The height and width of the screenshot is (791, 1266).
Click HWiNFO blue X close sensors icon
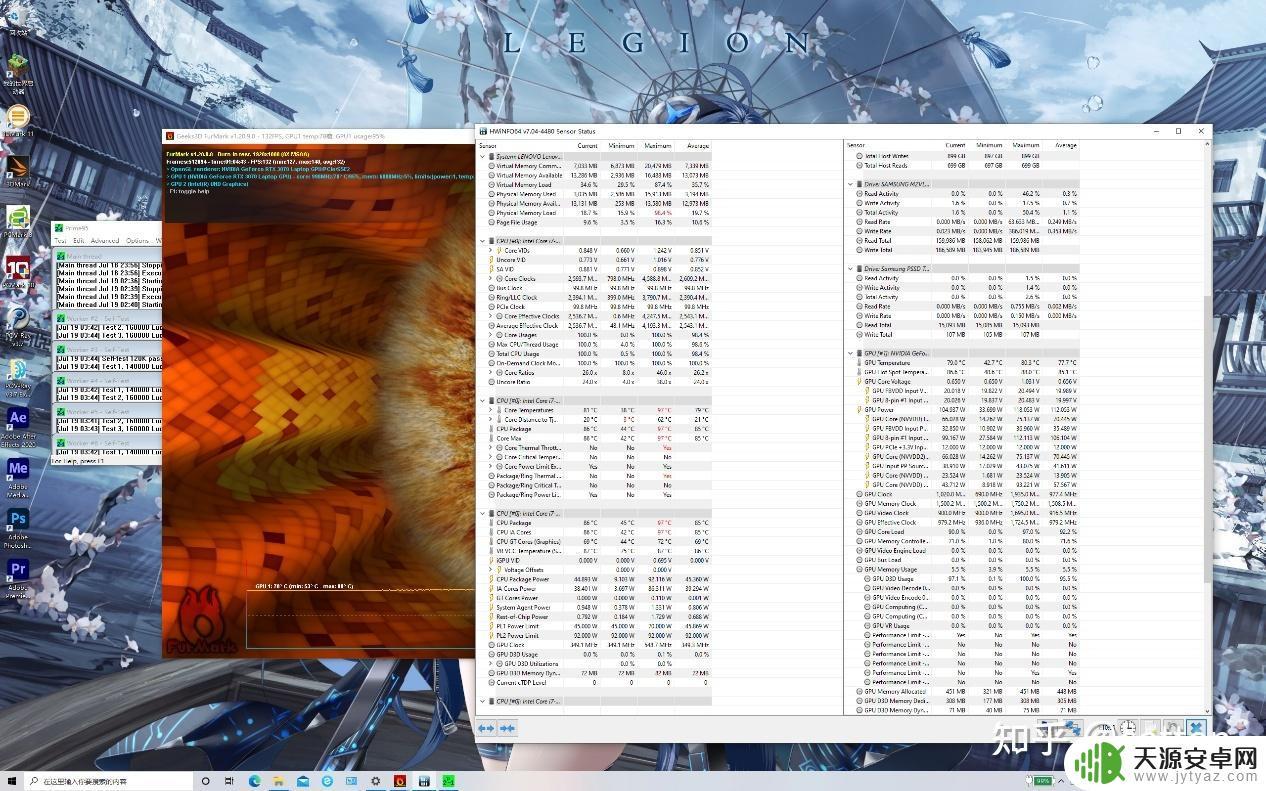[x=1197, y=728]
